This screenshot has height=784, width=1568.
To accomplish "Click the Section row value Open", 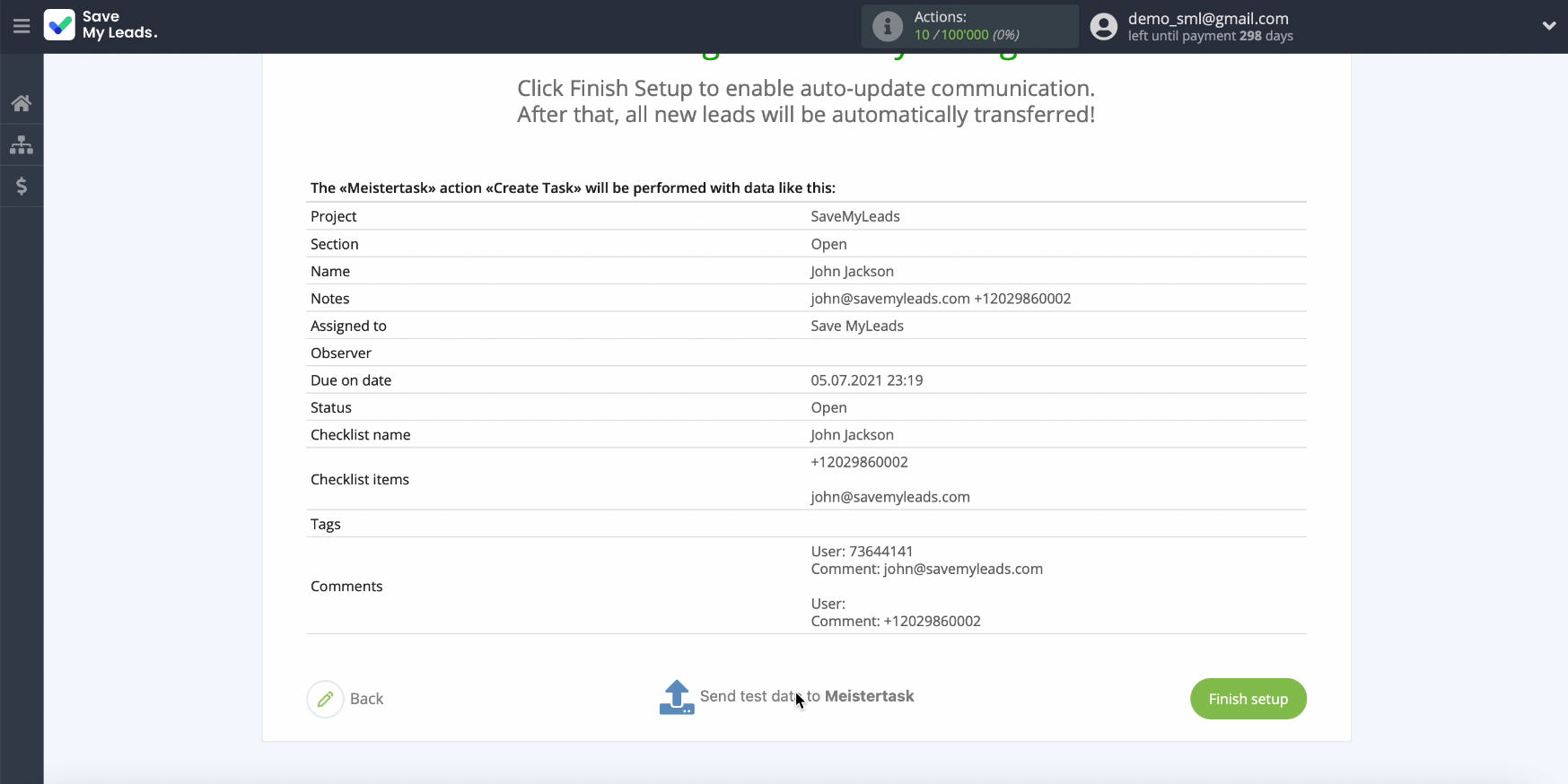I will [828, 244].
